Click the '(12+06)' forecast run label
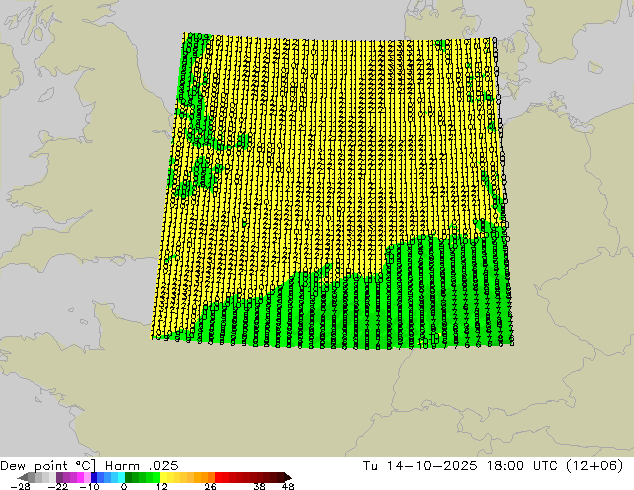The width and height of the screenshot is (634, 490). point(594,466)
